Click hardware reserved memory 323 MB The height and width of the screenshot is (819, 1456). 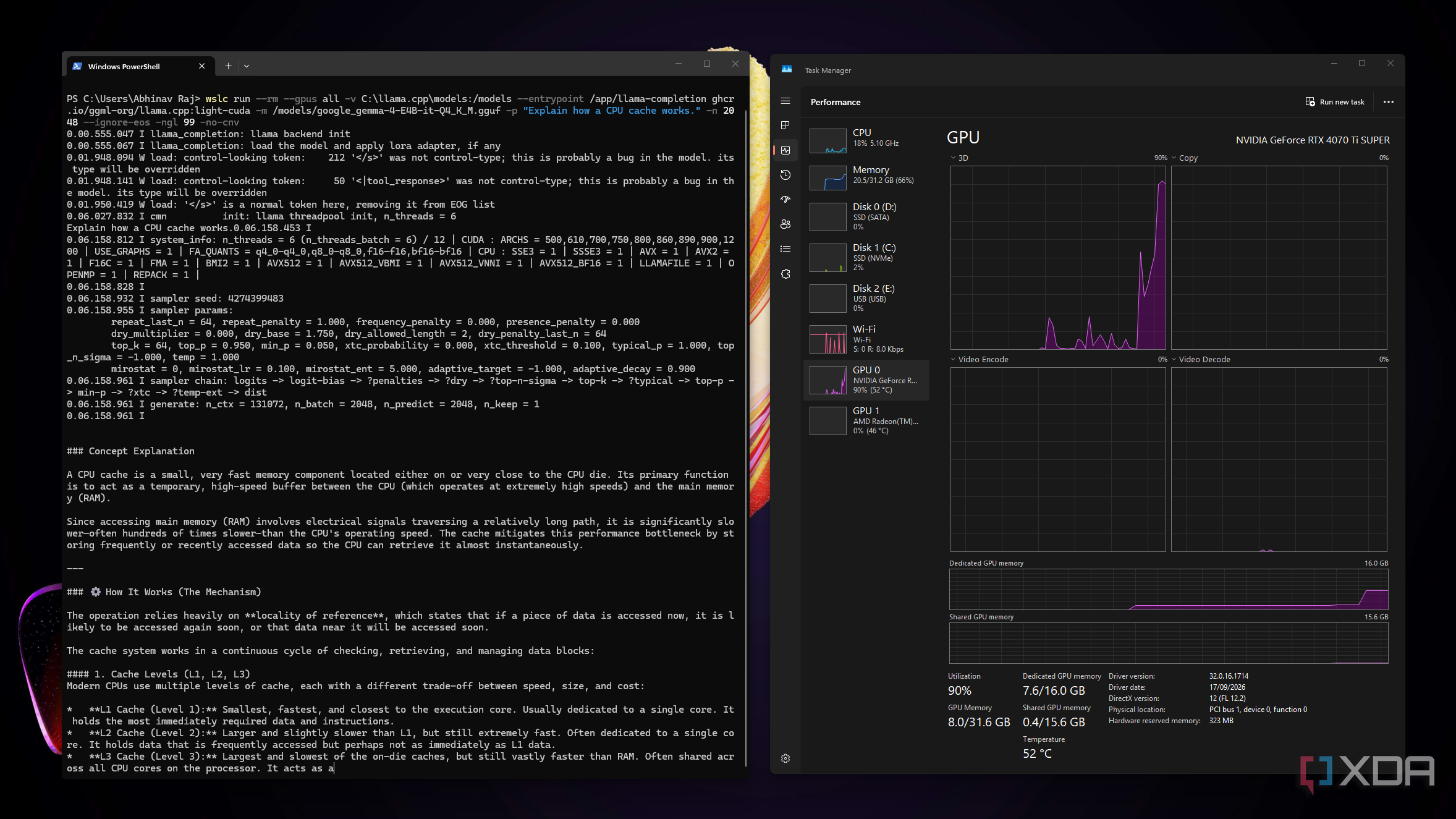pyautogui.click(x=1221, y=721)
